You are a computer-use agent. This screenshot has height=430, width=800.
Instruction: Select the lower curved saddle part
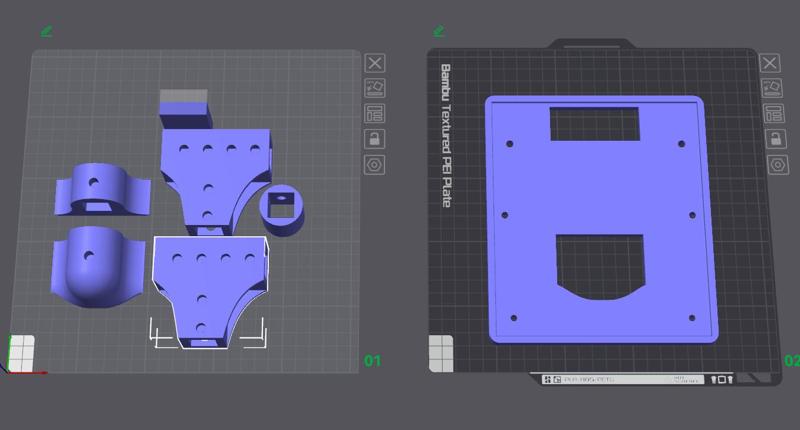[97, 266]
